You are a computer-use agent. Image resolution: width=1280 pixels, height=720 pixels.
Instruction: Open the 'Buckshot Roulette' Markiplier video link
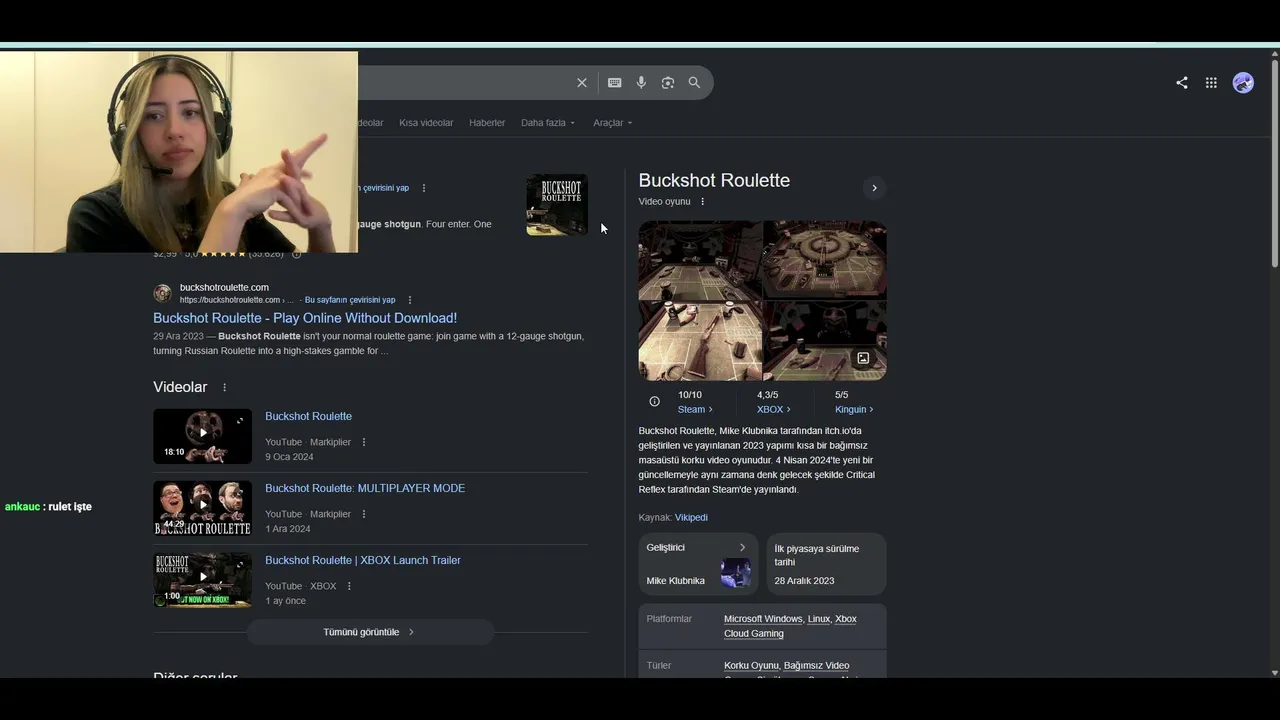click(x=308, y=416)
